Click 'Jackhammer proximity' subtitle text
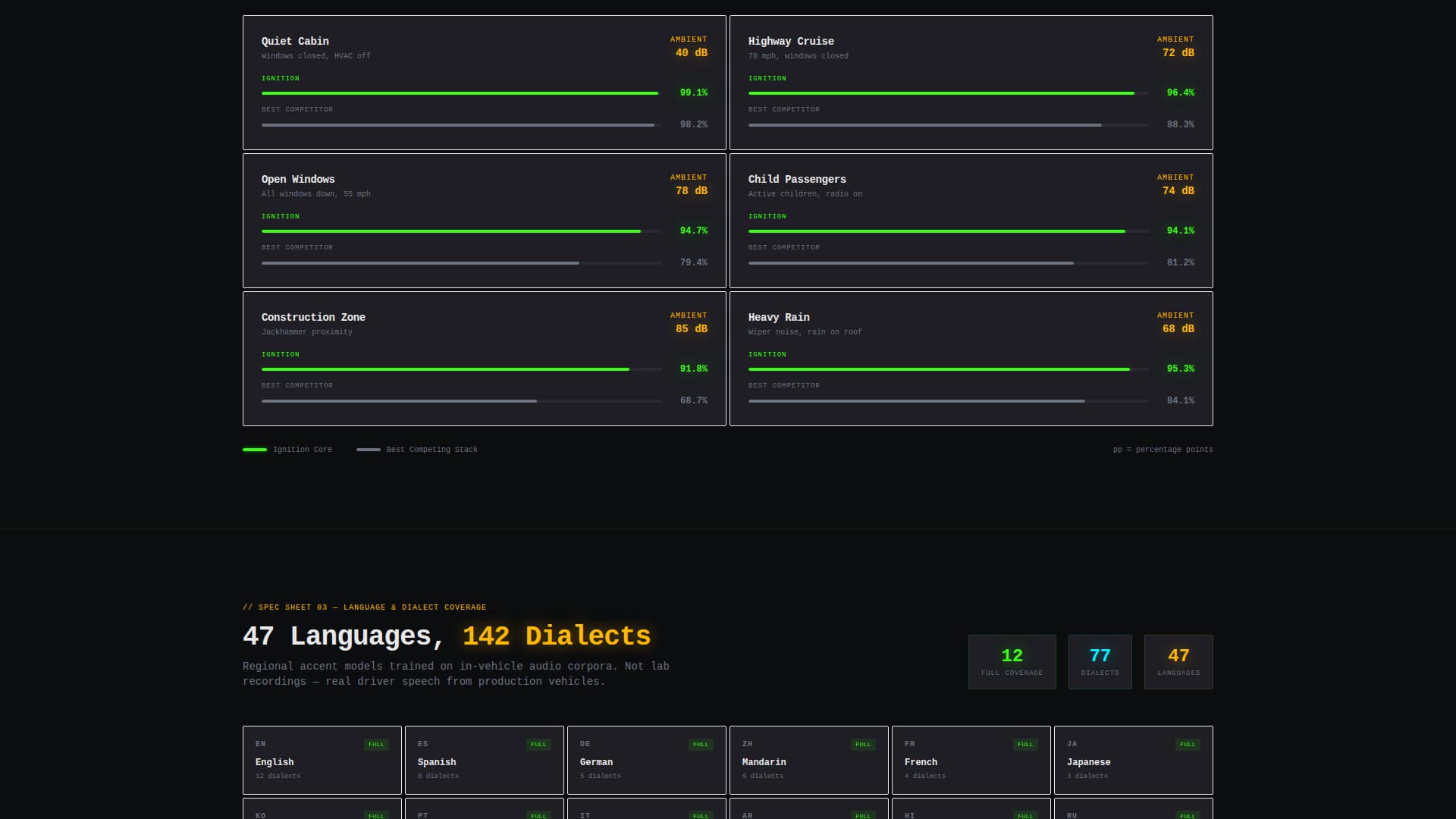The height and width of the screenshot is (819, 1456). tap(307, 332)
